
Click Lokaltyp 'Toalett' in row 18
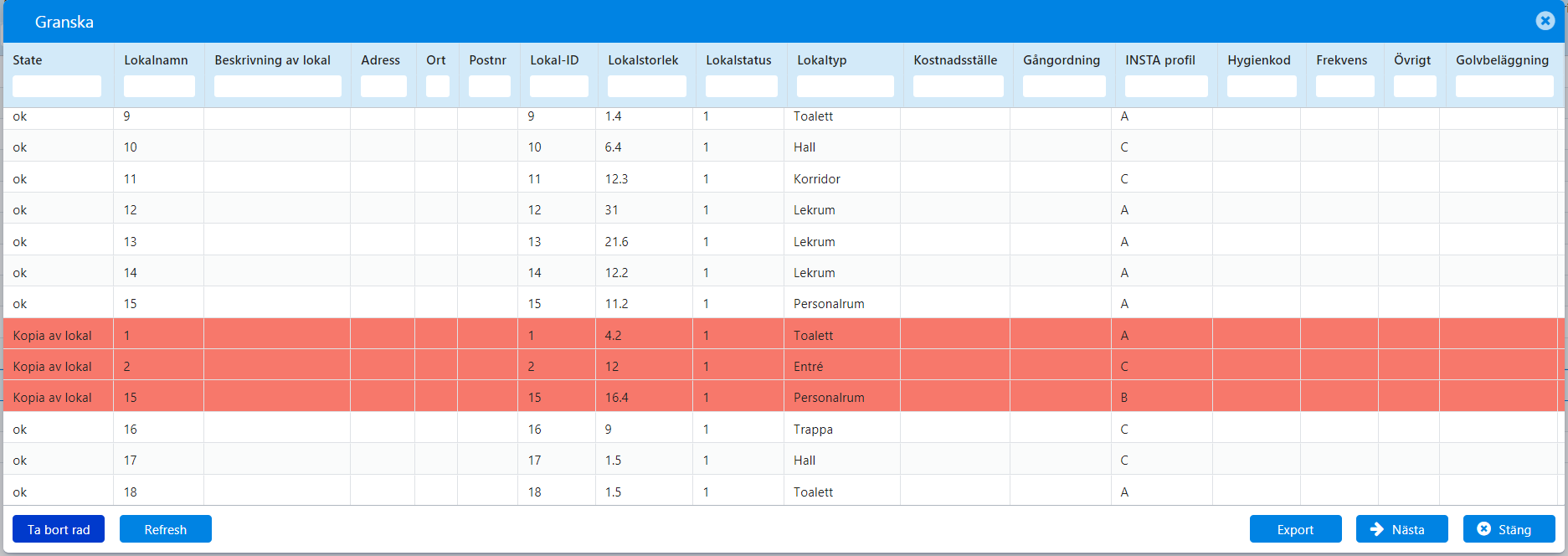click(813, 492)
